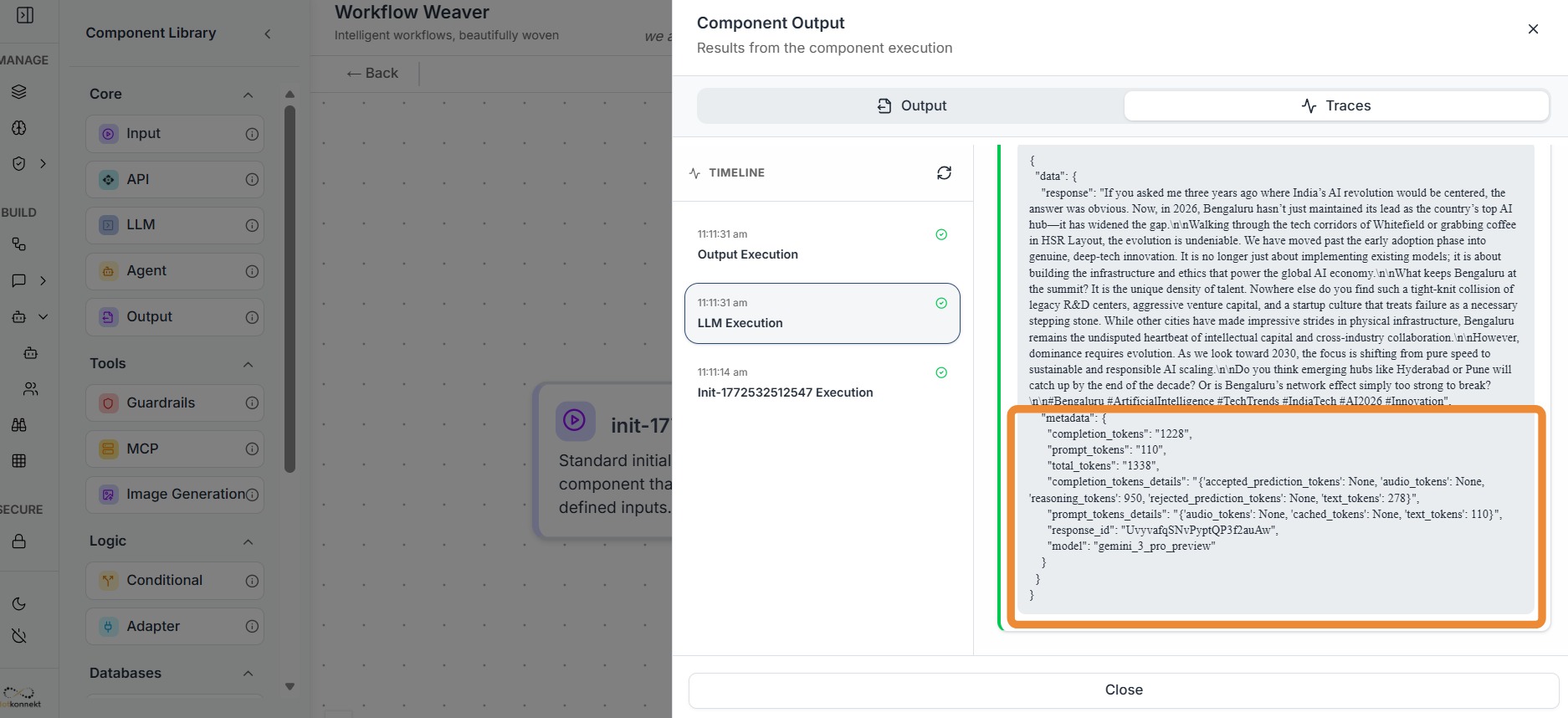Collapse the Component Library panel
The height and width of the screenshot is (718, 1568).
(268, 33)
